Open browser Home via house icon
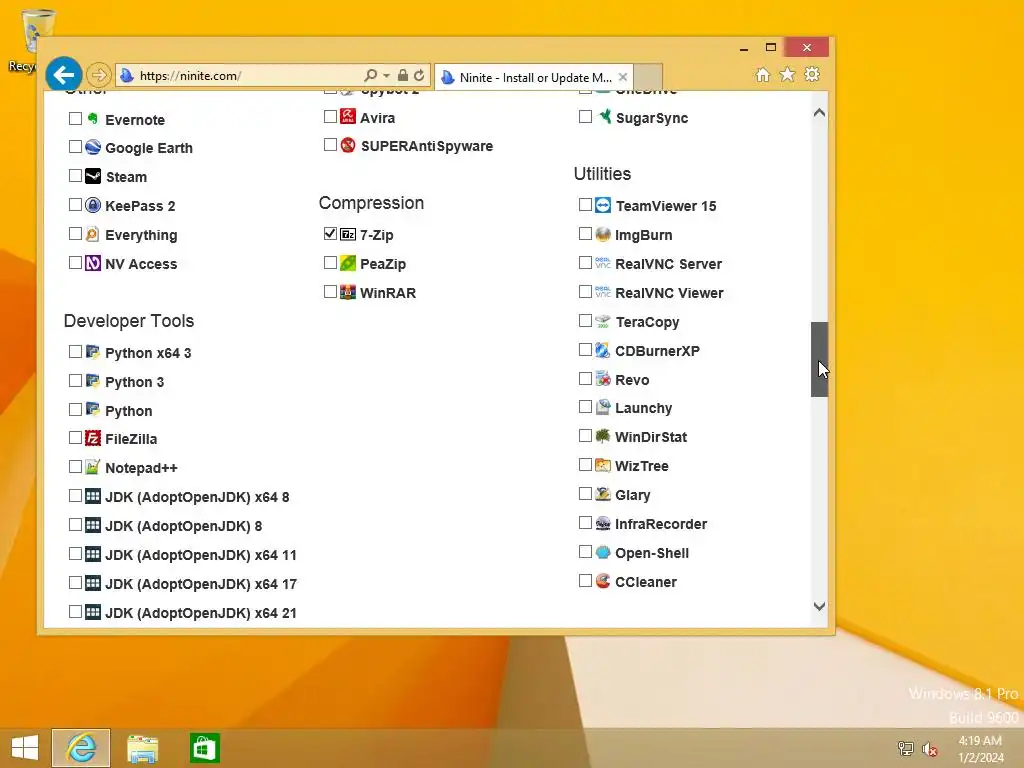Image resolution: width=1024 pixels, height=768 pixels. tap(762, 74)
